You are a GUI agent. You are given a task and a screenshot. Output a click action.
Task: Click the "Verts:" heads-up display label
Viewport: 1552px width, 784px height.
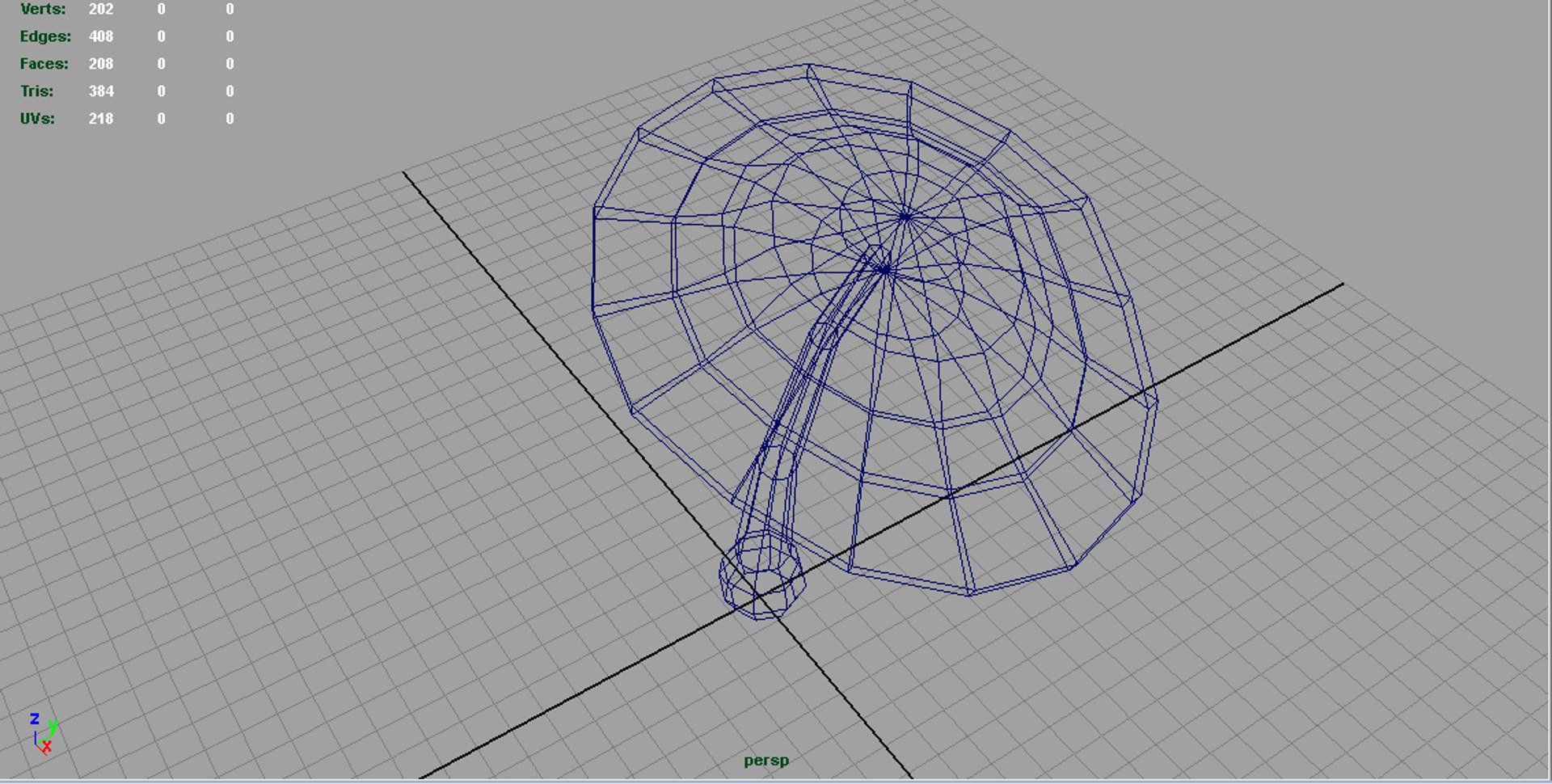43,9
